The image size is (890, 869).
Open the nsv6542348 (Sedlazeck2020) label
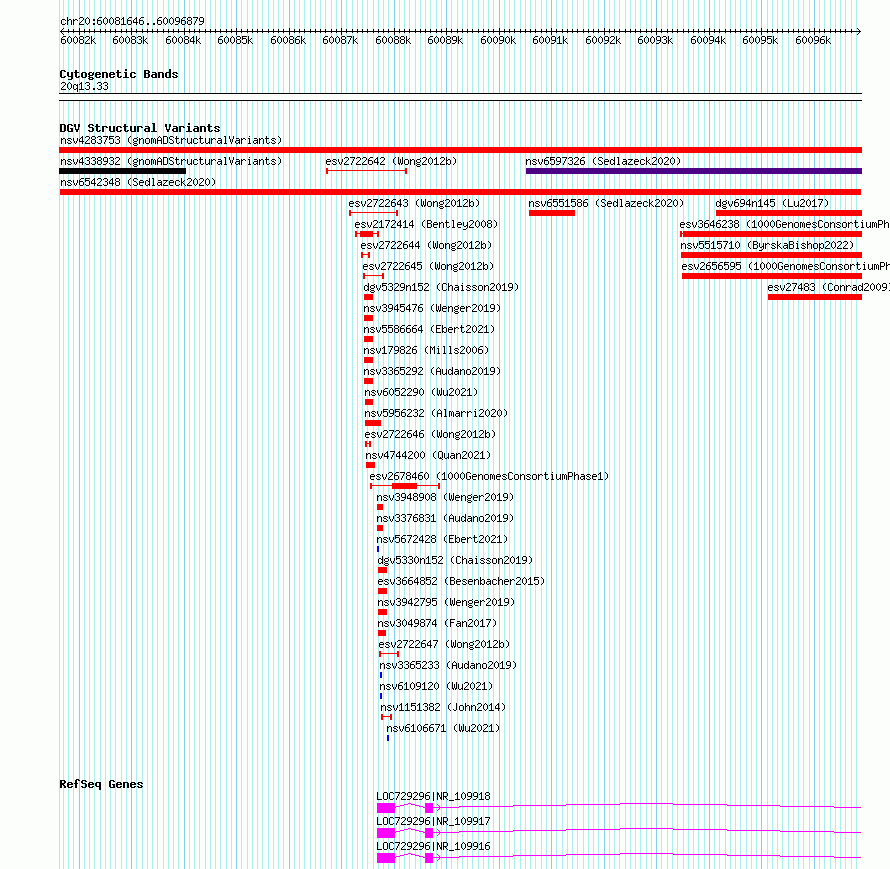coord(138,182)
